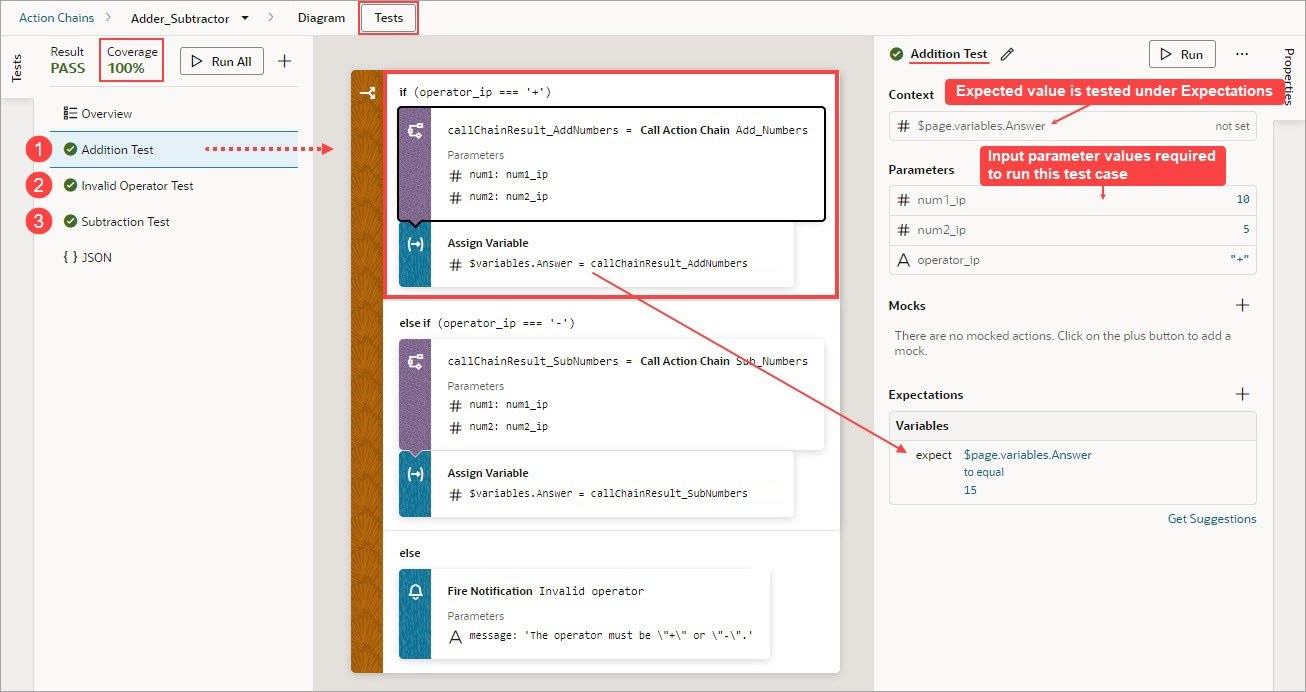Screen dimensions: 1306x692
Task: Run the Addition Test
Action: (x=1181, y=54)
